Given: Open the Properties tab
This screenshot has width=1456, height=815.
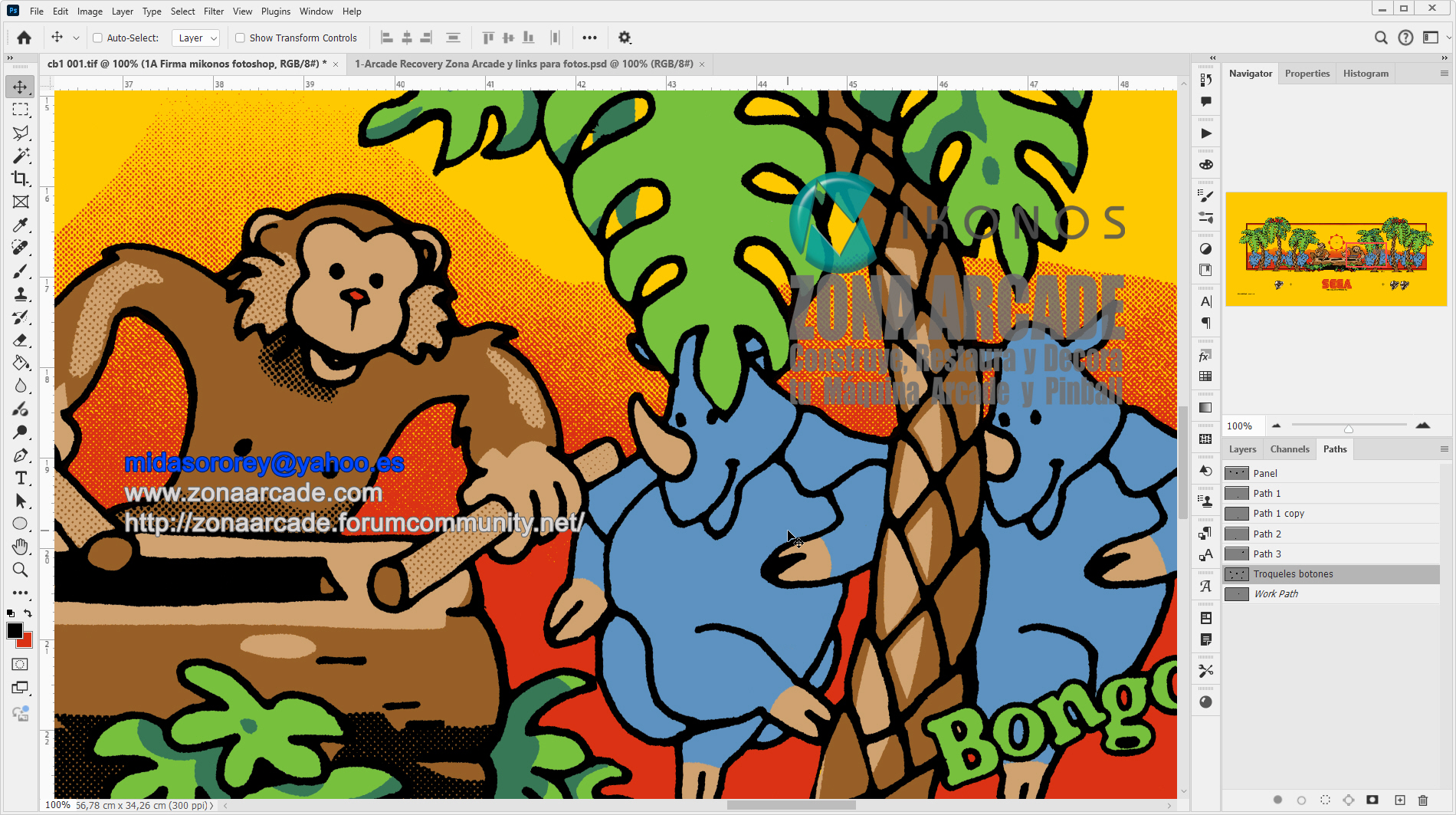Looking at the screenshot, I should pyautogui.click(x=1307, y=74).
